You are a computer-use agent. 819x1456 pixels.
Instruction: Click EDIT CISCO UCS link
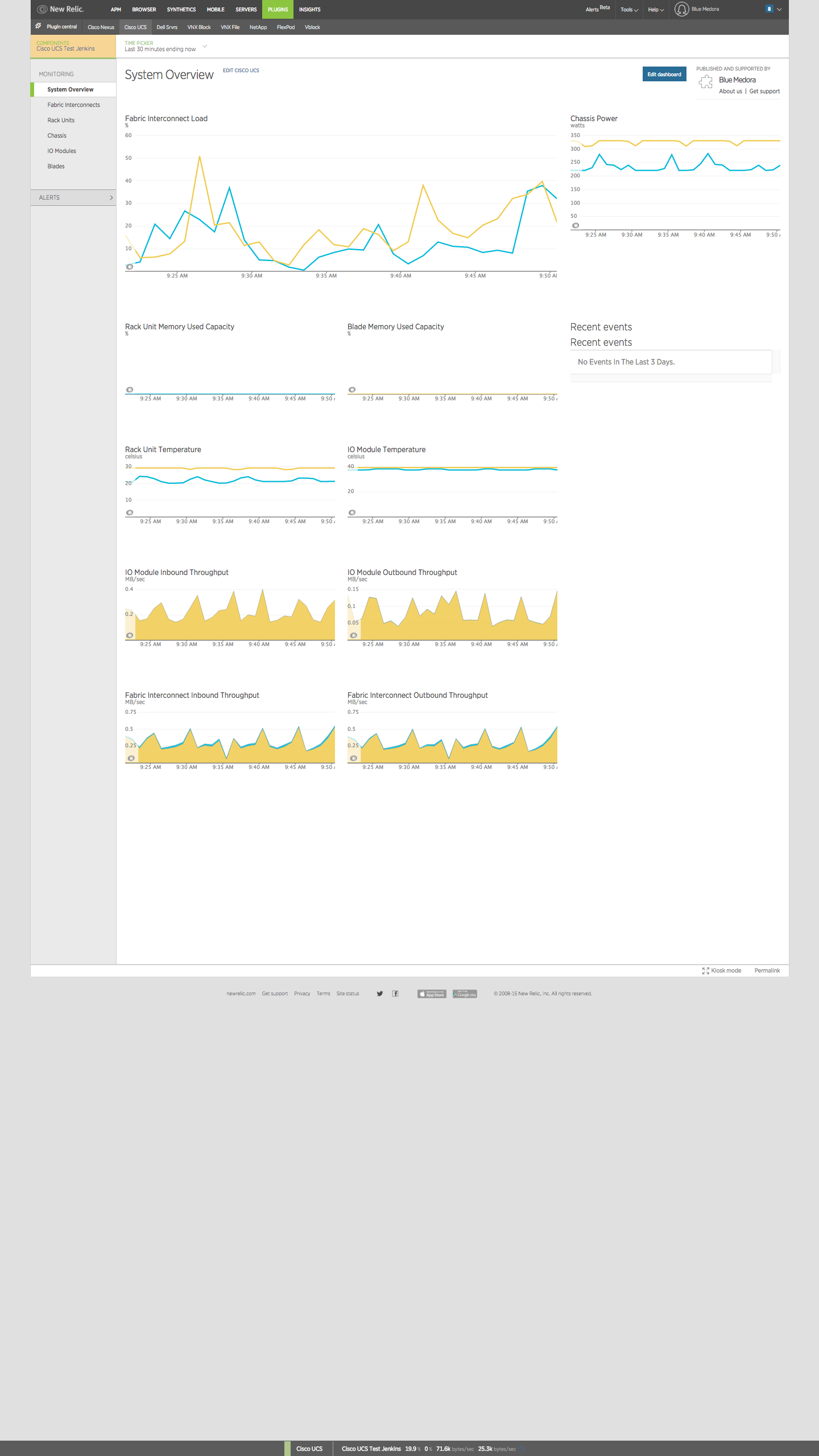(x=241, y=71)
